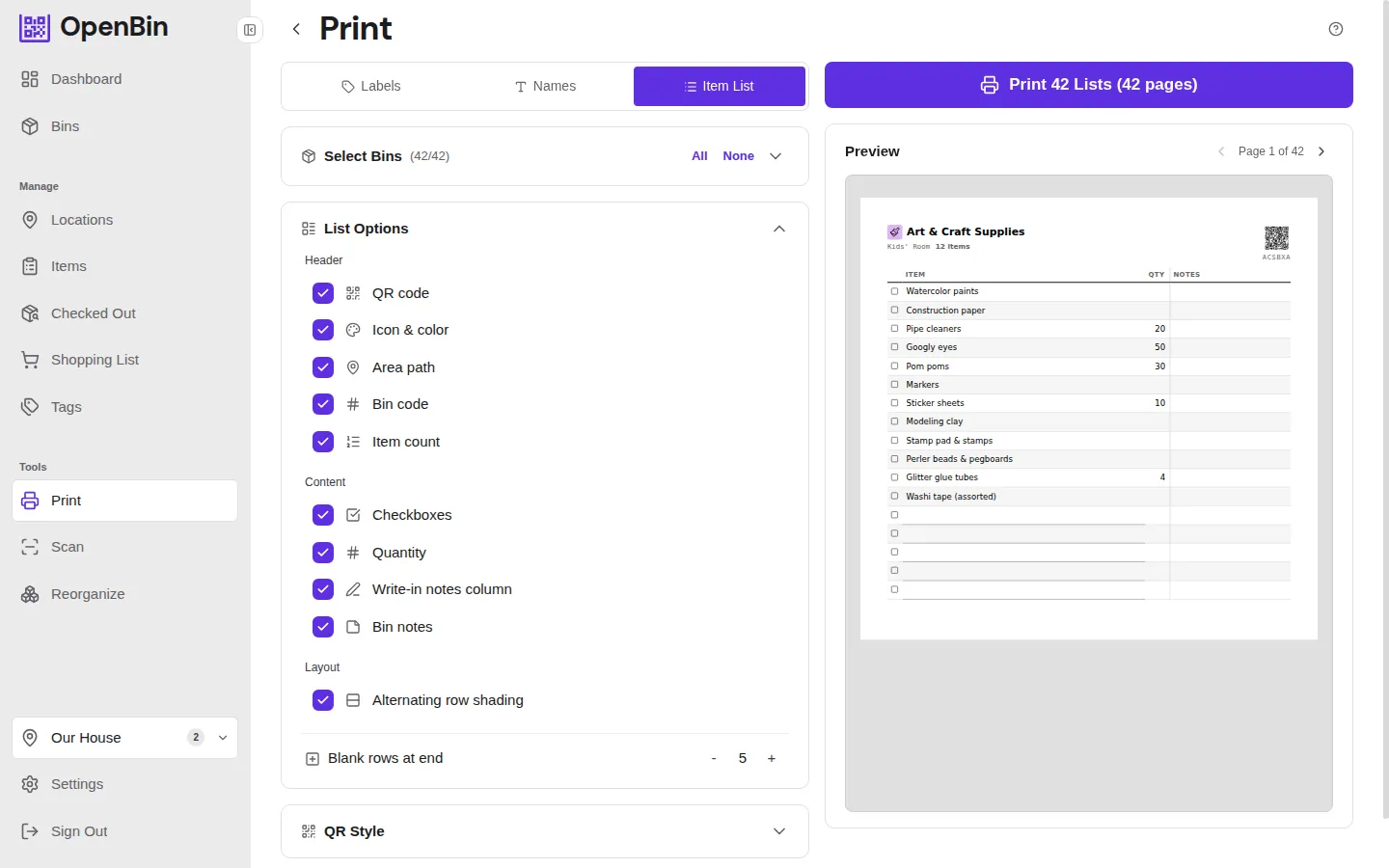Viewport: 1389px width, 868px height.
Task: Open Settings in the sidebar
Action: [125, 784]
